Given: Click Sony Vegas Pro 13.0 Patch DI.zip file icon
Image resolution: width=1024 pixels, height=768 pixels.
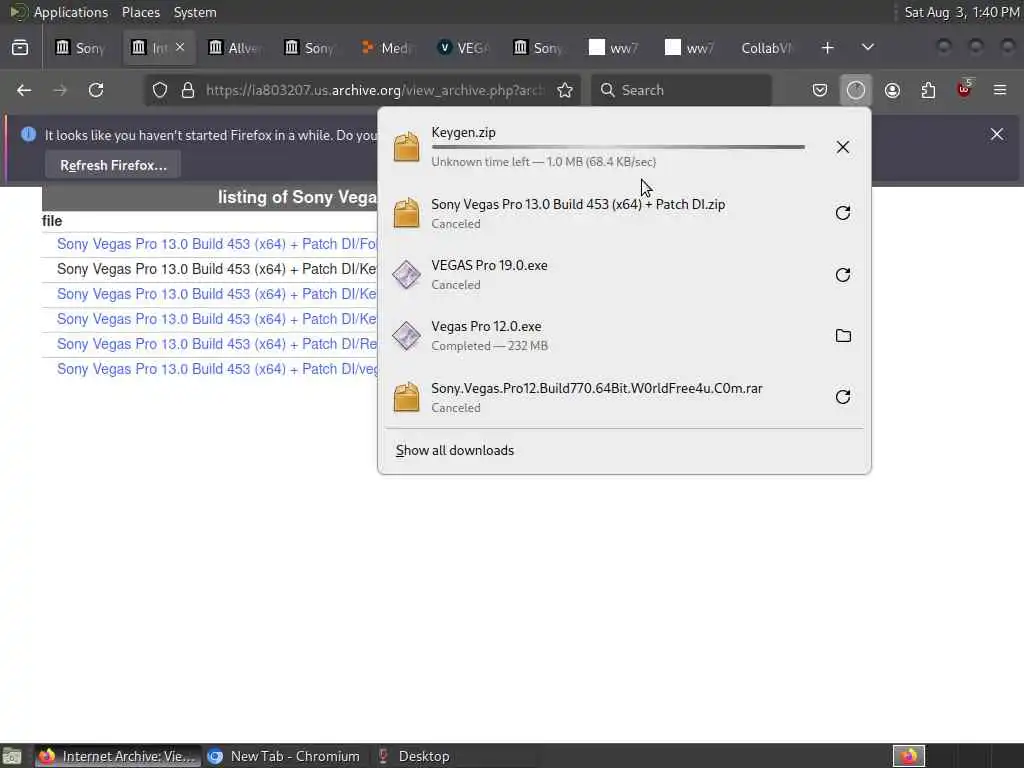Looking at the screenshot, I should click(x=406, y=213).
